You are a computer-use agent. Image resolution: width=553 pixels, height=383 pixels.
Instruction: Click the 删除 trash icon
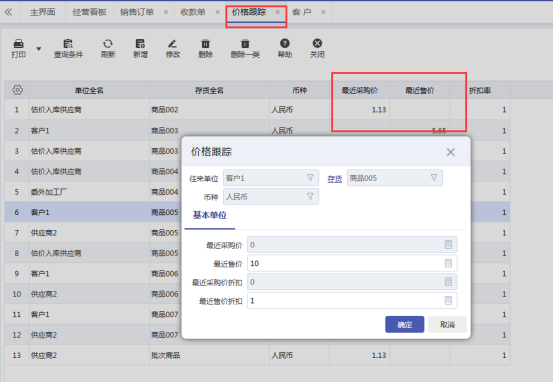[x=205, y=44]
